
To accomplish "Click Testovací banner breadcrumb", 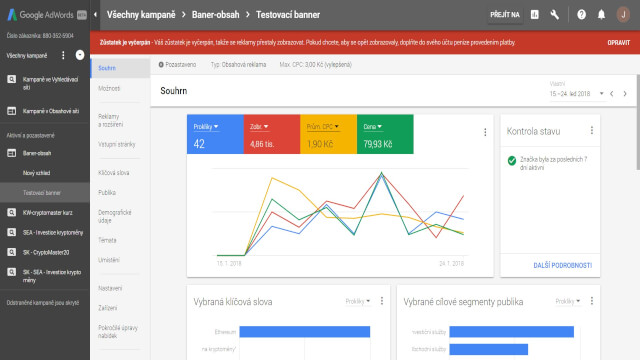I will point(288,15).
